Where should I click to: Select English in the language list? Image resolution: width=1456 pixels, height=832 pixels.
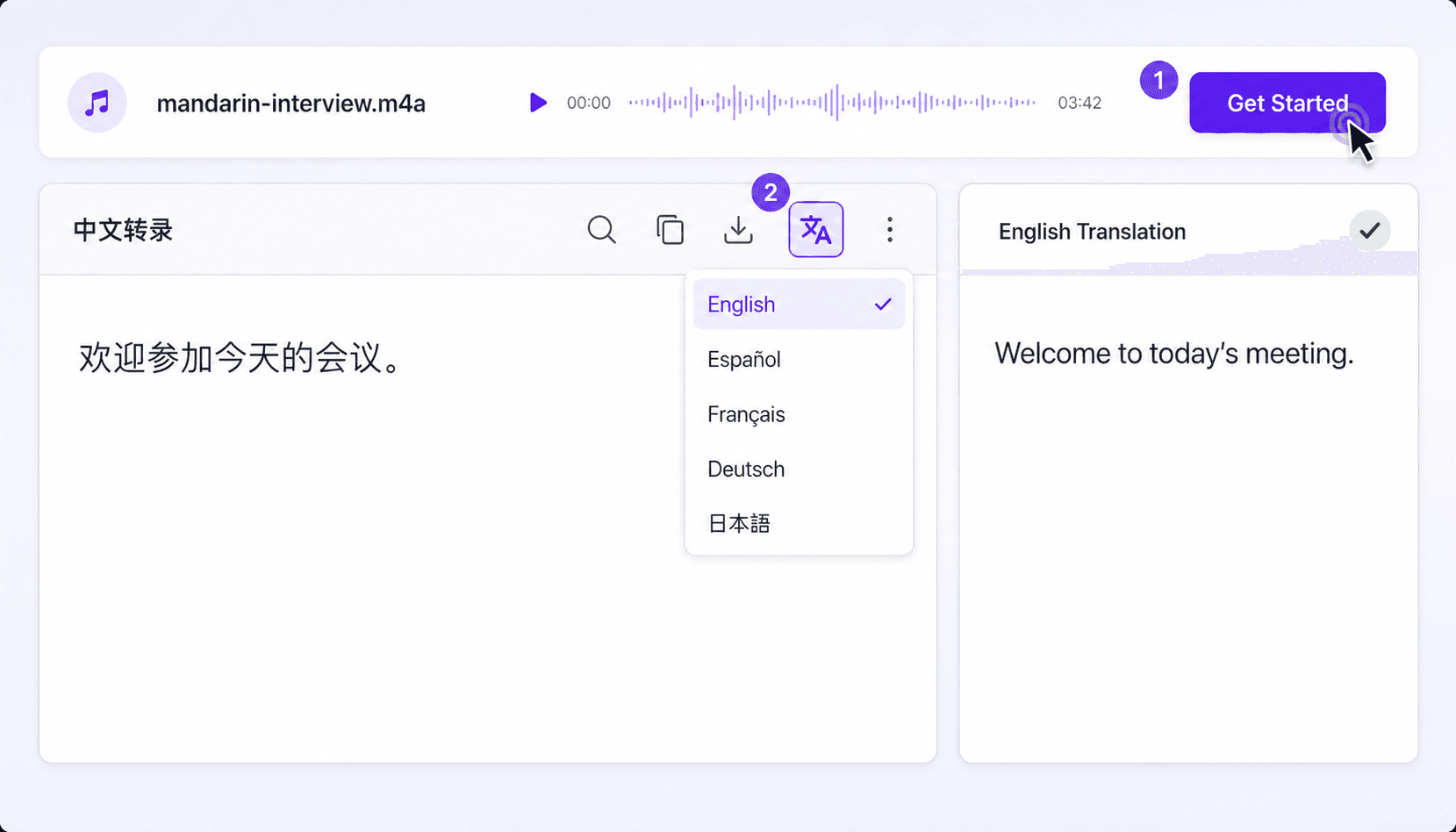coord(799,305)
